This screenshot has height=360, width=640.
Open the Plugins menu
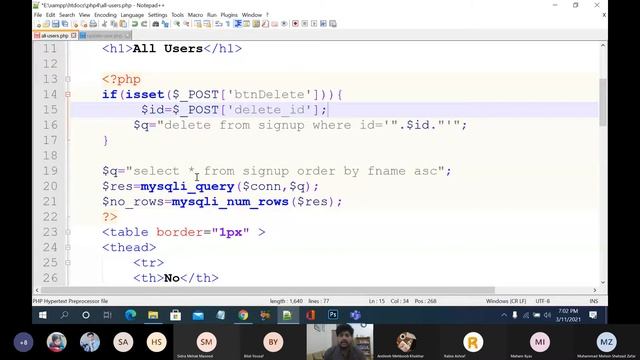point(229,15)
